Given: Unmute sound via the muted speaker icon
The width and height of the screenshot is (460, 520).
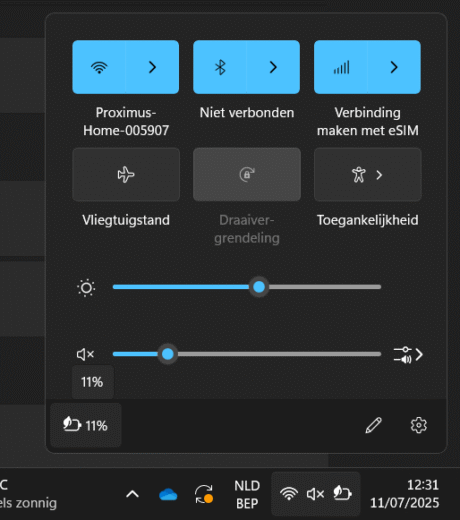Looking at the screenshot, I should [x=86, y=354].
